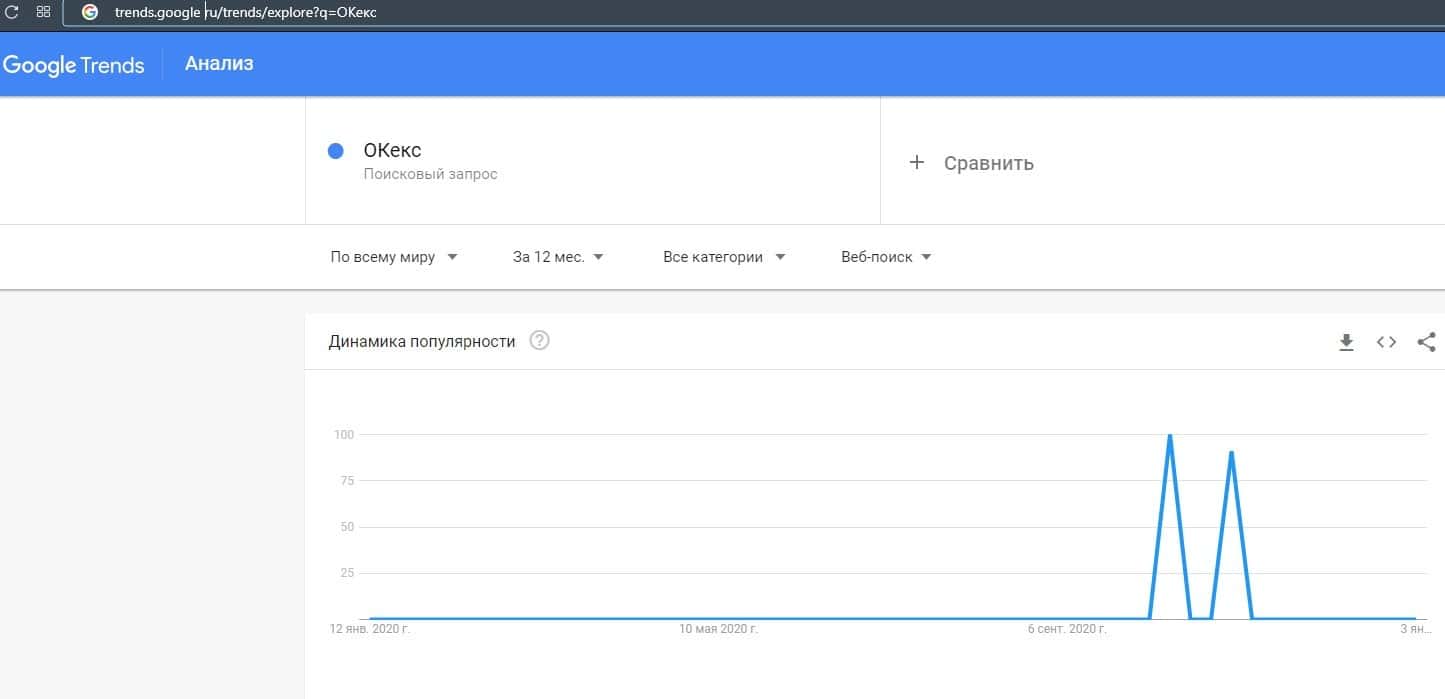Expand the Все категории dropdown

(x=724, y=257)
